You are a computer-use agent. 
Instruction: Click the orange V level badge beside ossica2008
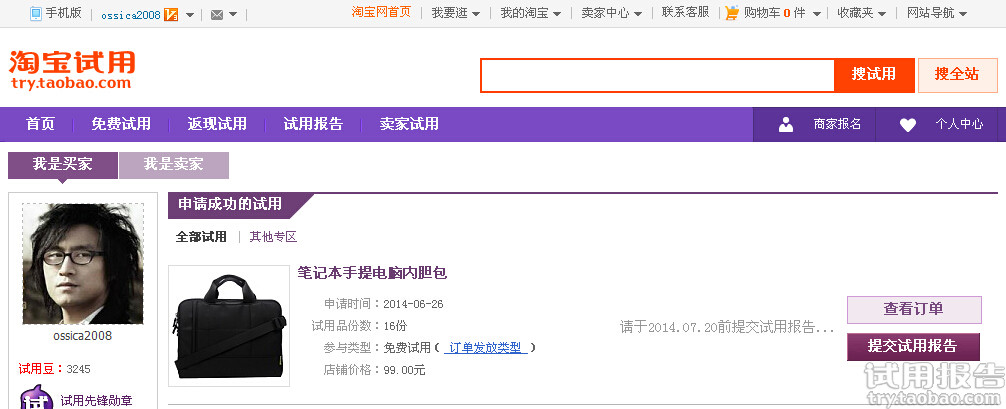click(171, 15)
